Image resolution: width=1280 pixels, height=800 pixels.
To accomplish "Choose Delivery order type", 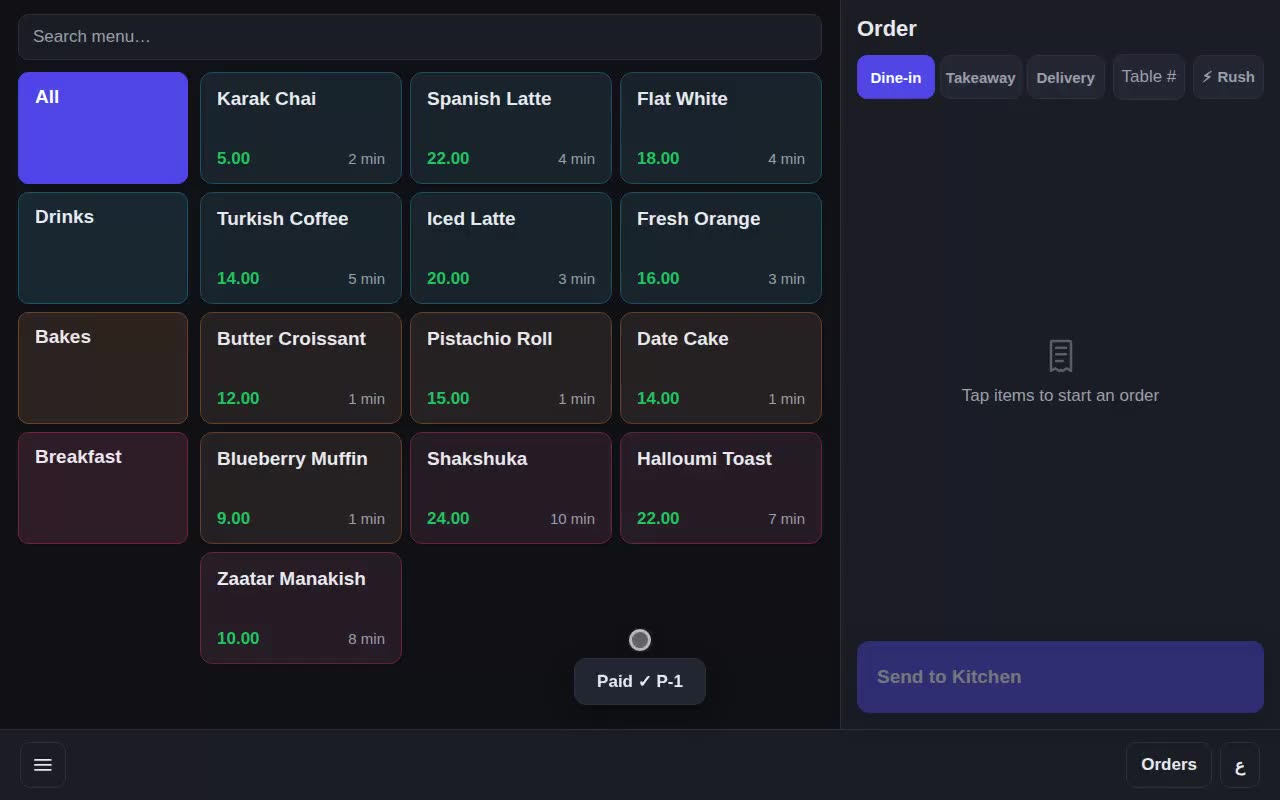I will coord(1065,77).
